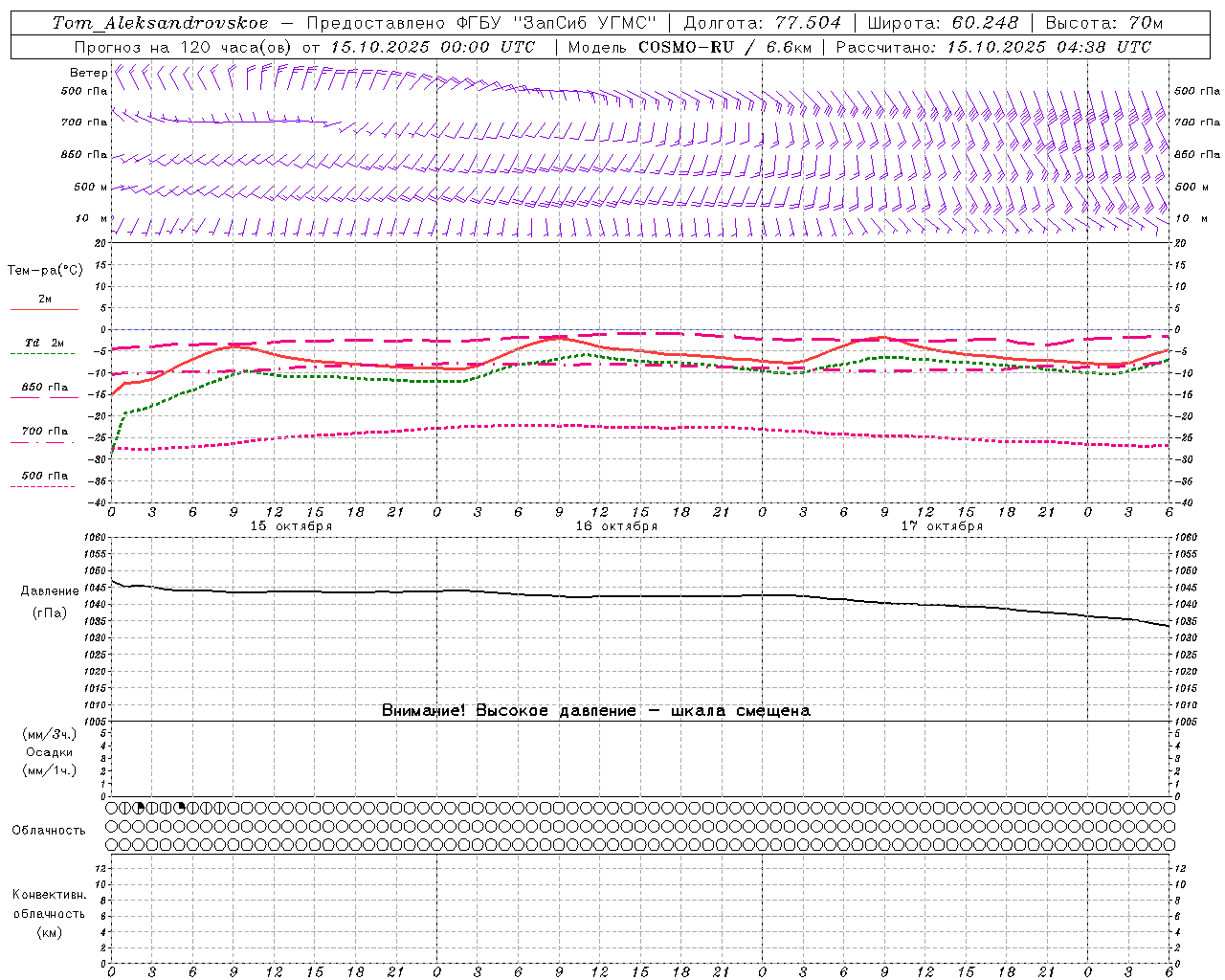Click the Высота: 70м value
Screen dimensions: 1225x980
pos(1104,23)
